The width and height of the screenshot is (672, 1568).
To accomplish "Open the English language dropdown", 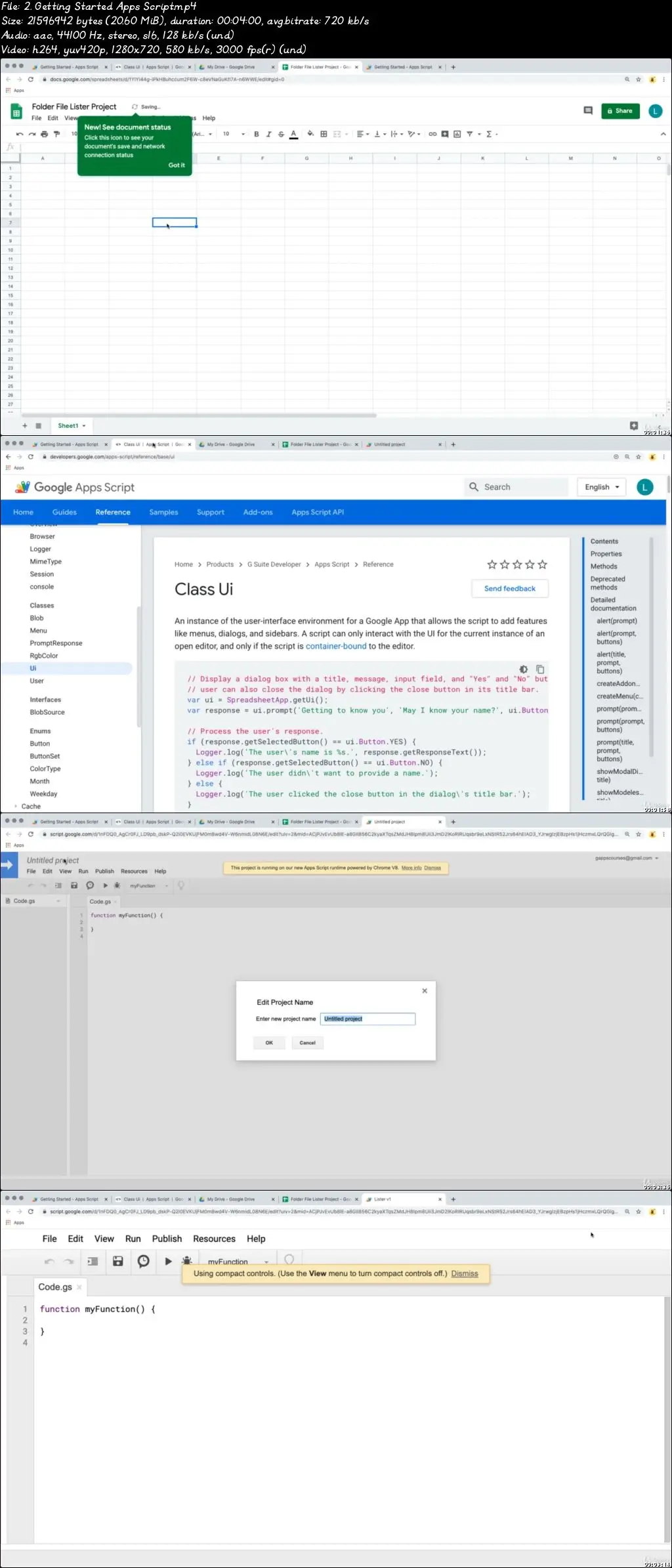I will pyautogui.click(x=602, y=487).
